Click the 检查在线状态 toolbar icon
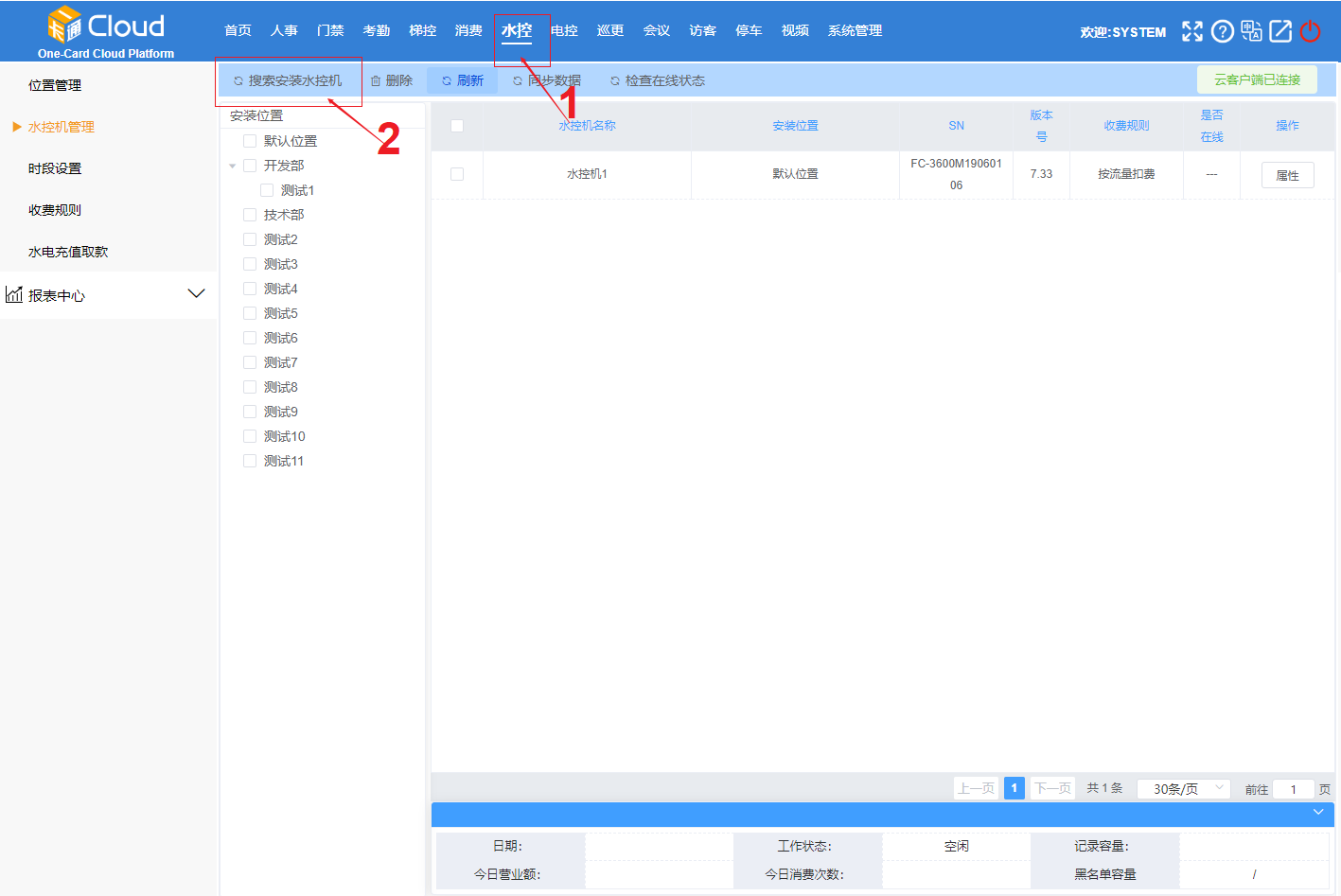This screenshot has width=1341, height=896. click(615, 81)
